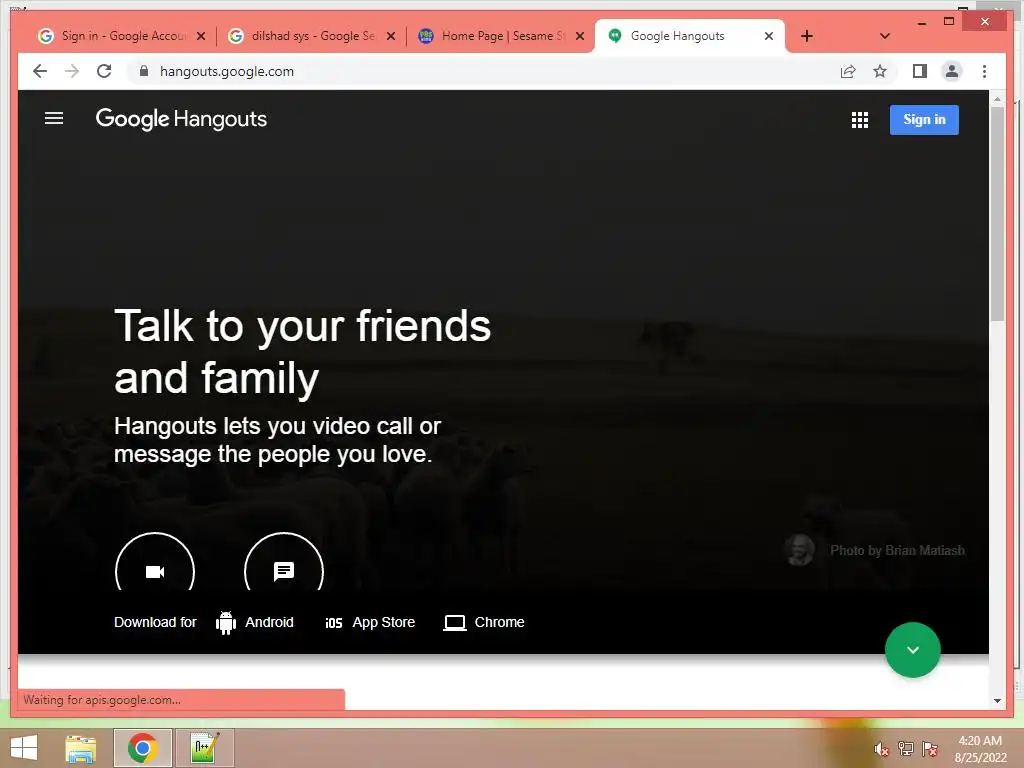The image size is (1024, 768).
Task: Close the Google Hangouts tab
Action: [x=769, y=36]
